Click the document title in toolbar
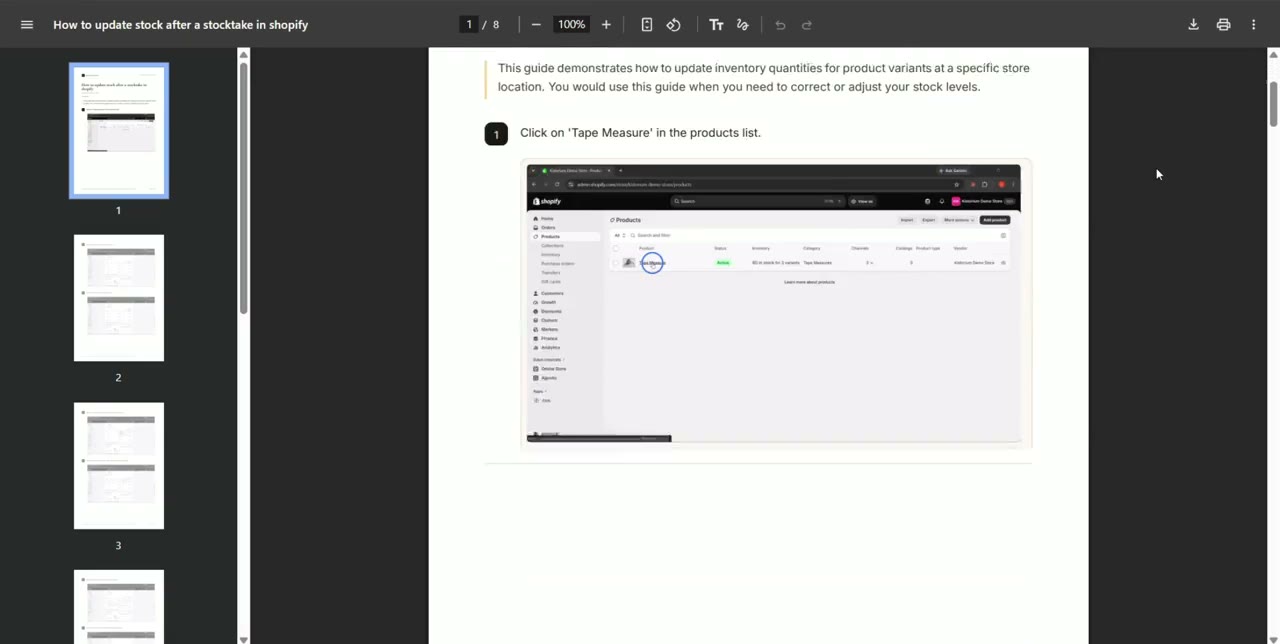The image size is (1280, 644). pos(181,24)
